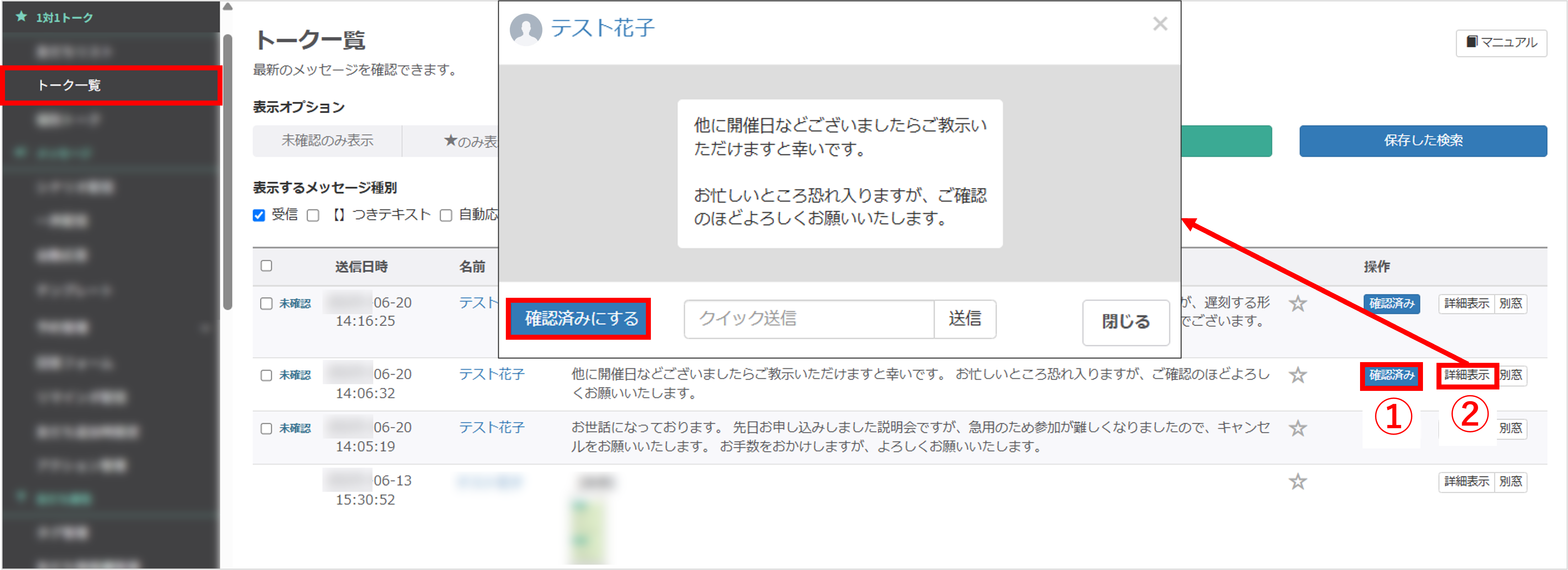
Task: Star the 14:16:25 message row
Action: click(x=1298, y=303)
